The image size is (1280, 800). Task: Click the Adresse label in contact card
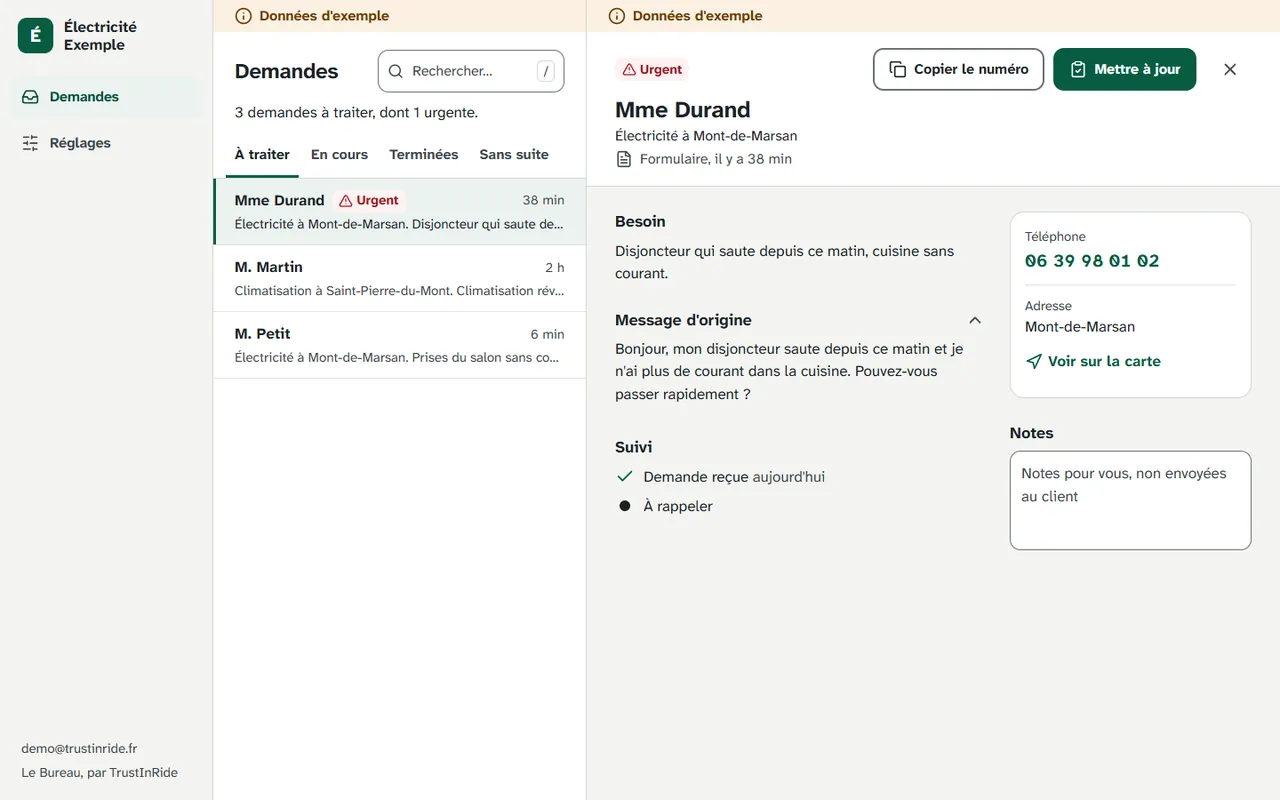point(1048,306)
